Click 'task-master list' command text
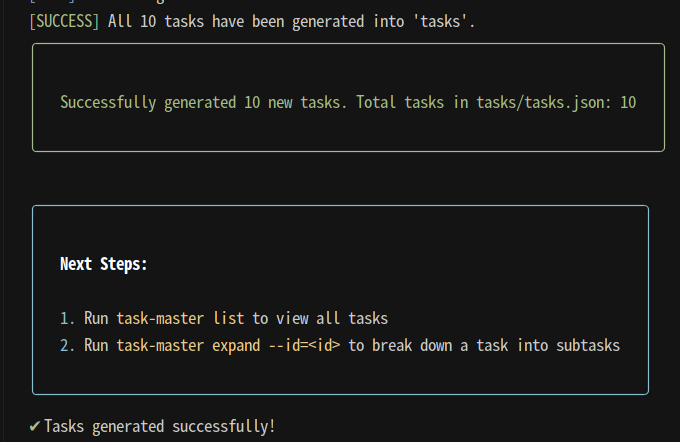The height and width of the screenshot is (442, 680). point(180,318)
